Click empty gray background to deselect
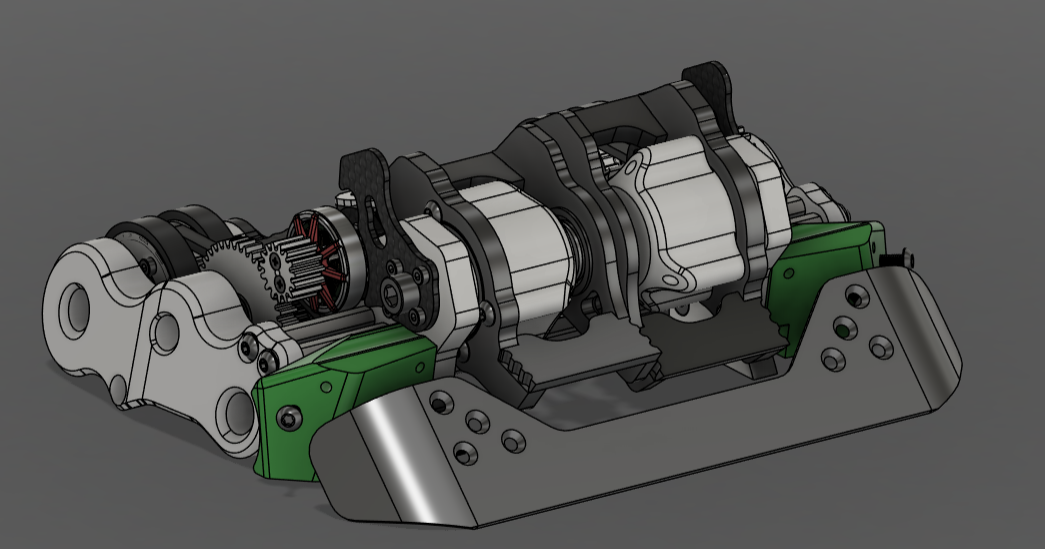1045x549 pixels. [x=150, y=80]
